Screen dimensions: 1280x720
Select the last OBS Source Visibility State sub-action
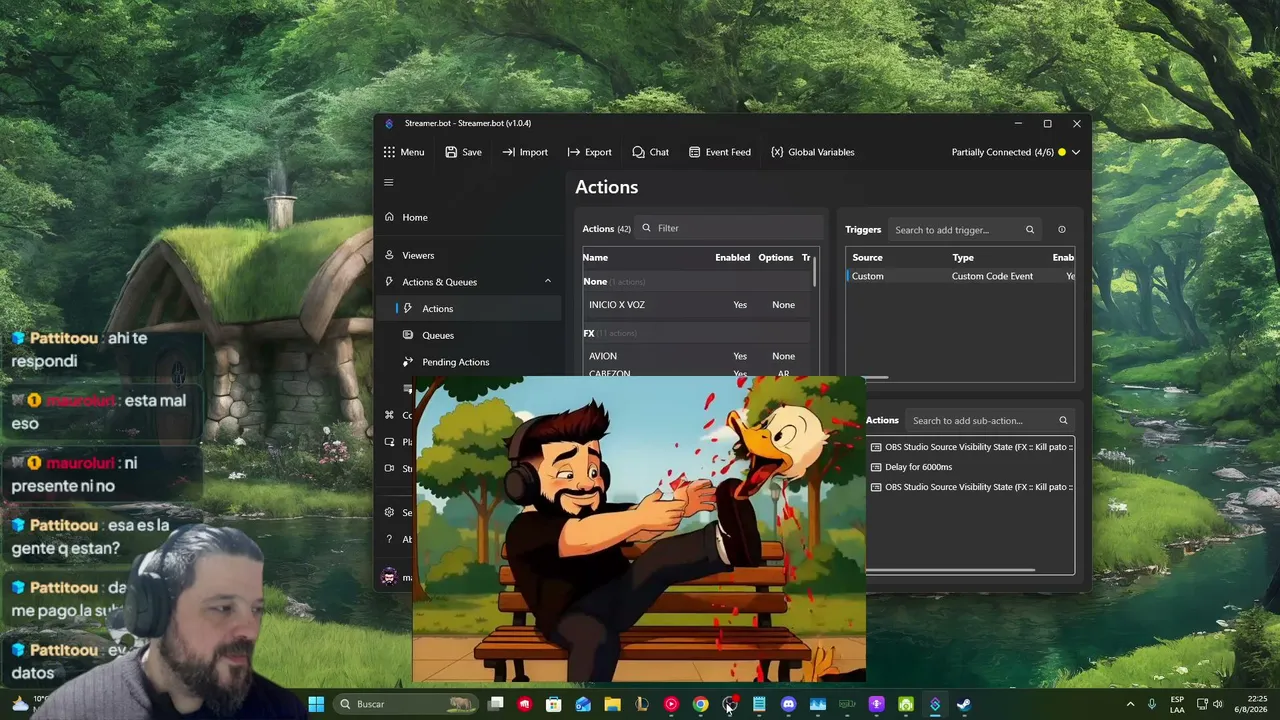971,487
